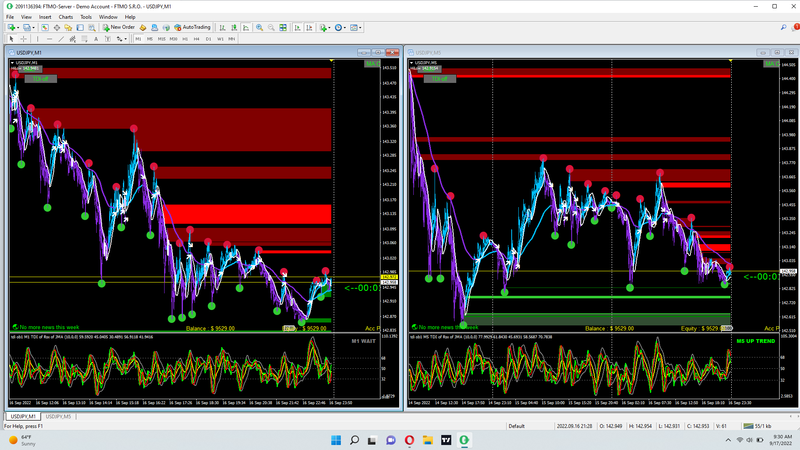The image size is (800, 450).
Task: Toggle Chart Shift option
Action: tap(309, 28)
